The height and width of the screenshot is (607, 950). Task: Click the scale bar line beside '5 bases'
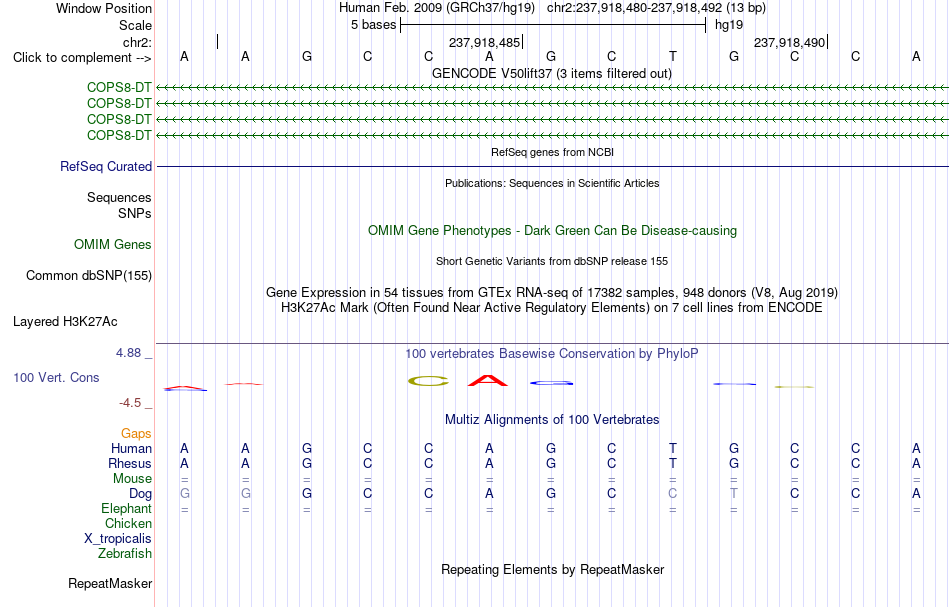point(553,25)
